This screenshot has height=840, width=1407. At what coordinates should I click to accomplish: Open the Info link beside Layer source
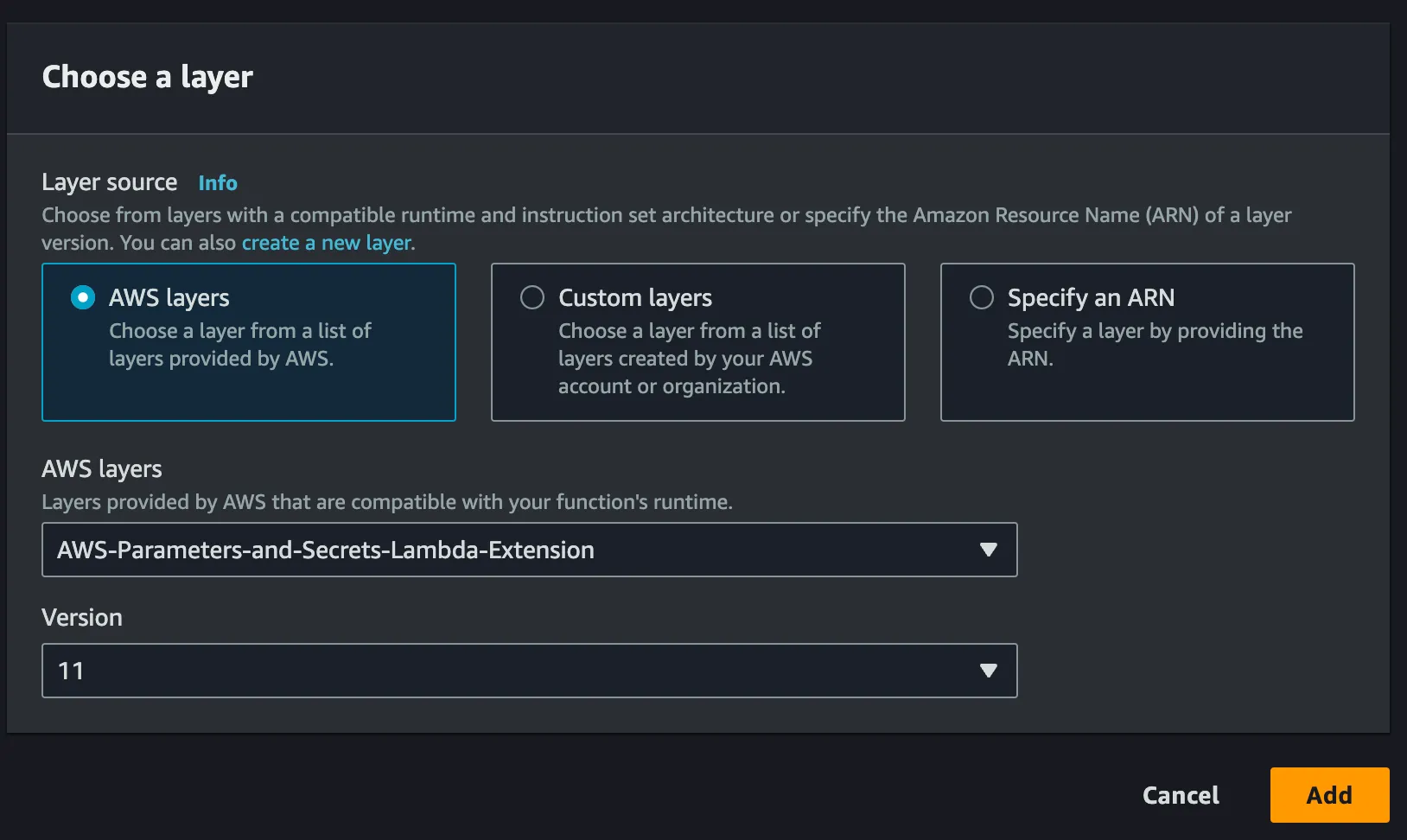coord(218,183)
